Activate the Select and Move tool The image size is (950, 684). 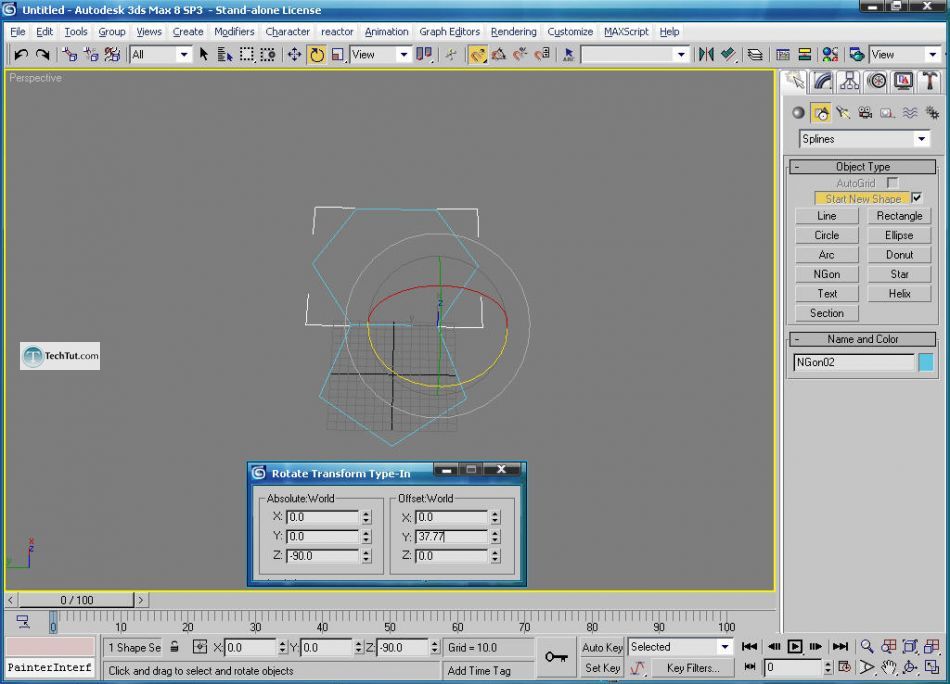(x=294, y=55)
